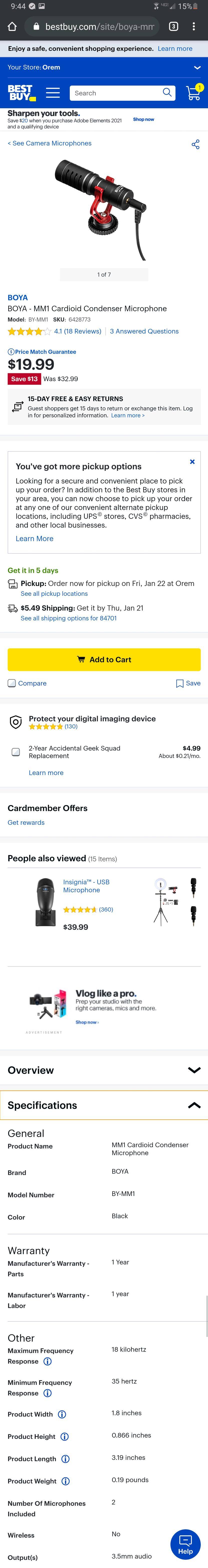Image resolution: width=208 pixels, height=1568 pixels.
Task: Open the 18 Reviews link
Action: 78,331
